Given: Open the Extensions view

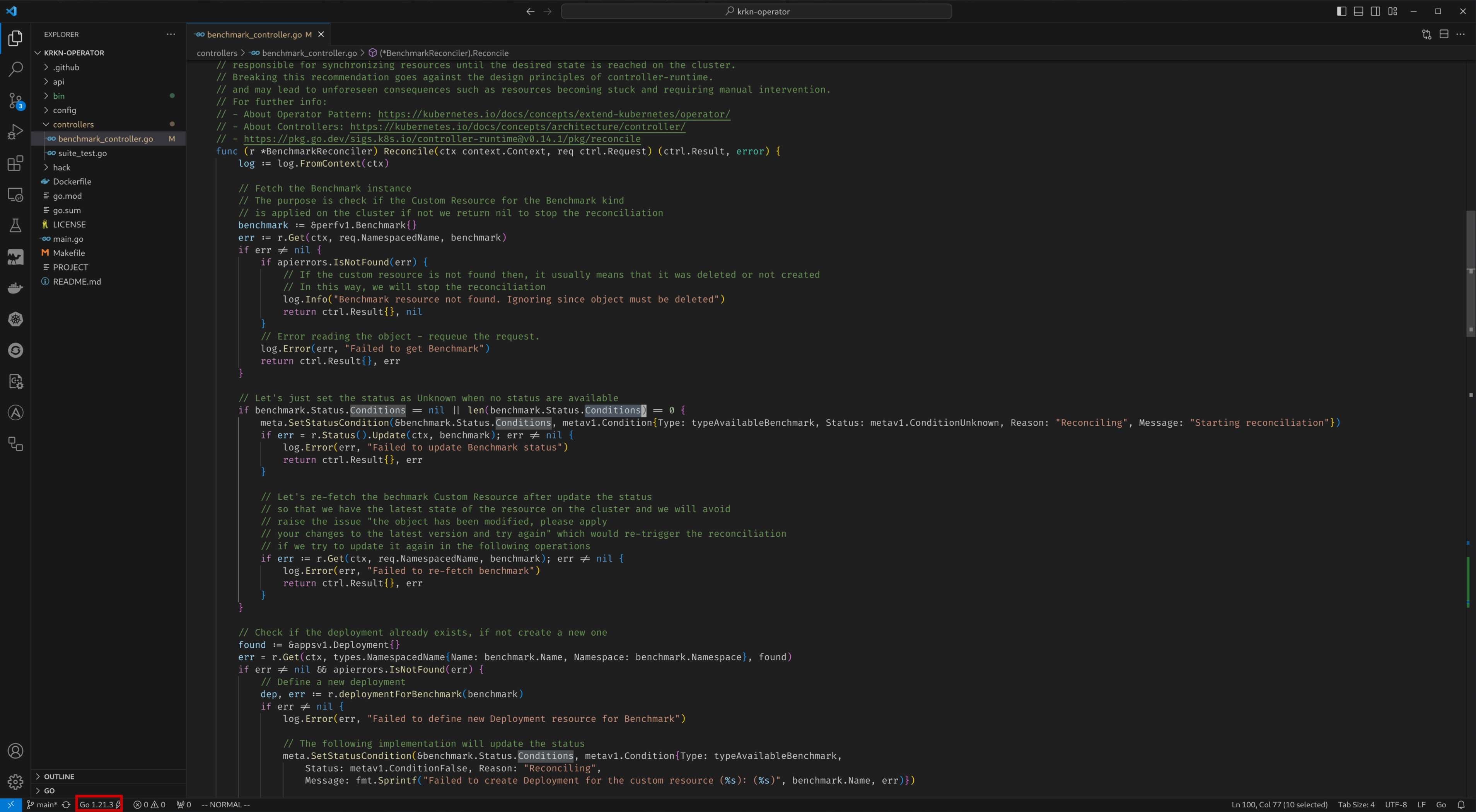Looking at the screenshot, I should (15, 163).
